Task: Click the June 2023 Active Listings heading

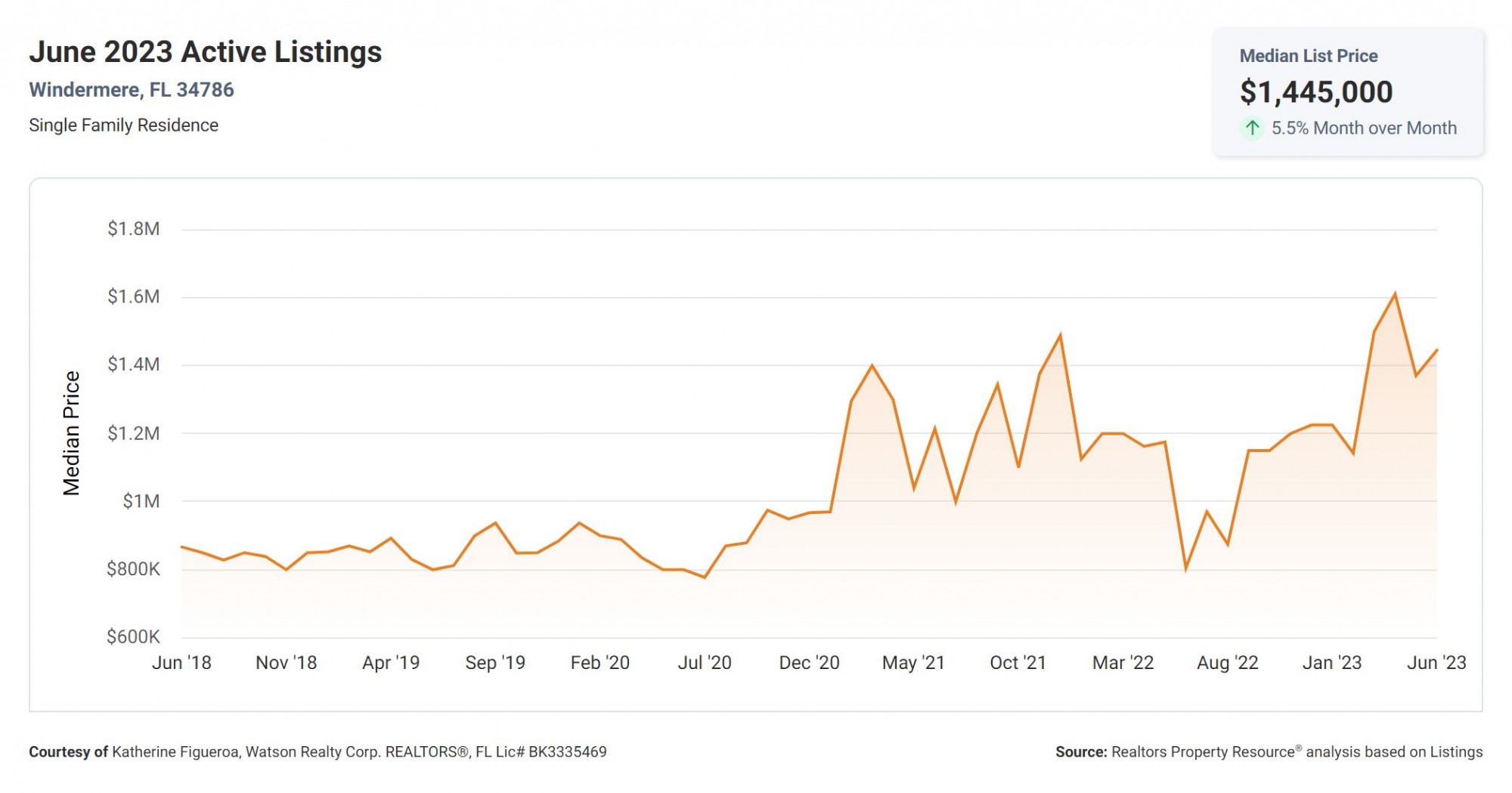Action: (x=206, y=52)
